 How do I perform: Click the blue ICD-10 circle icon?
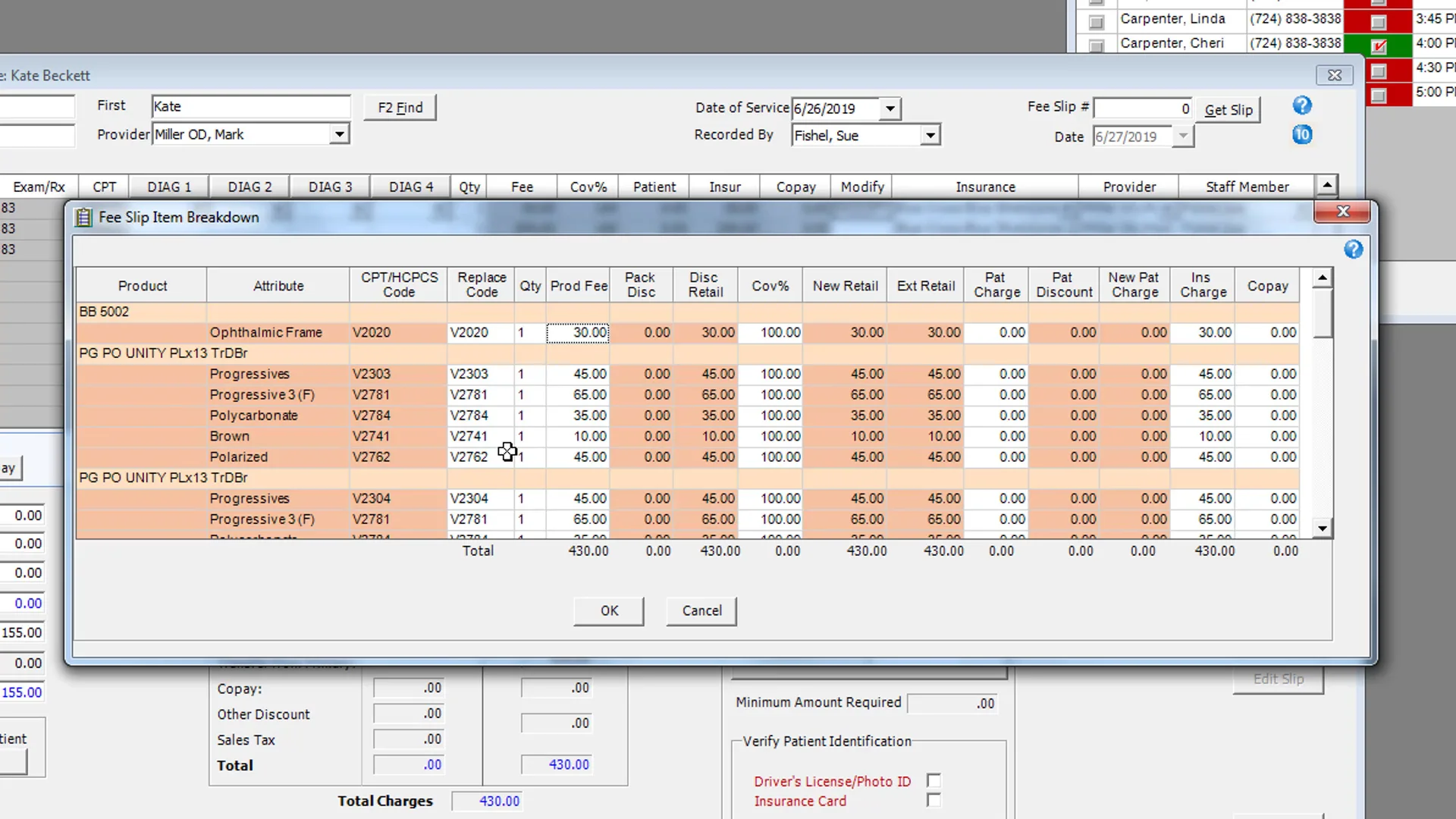tap(1302, 135)
